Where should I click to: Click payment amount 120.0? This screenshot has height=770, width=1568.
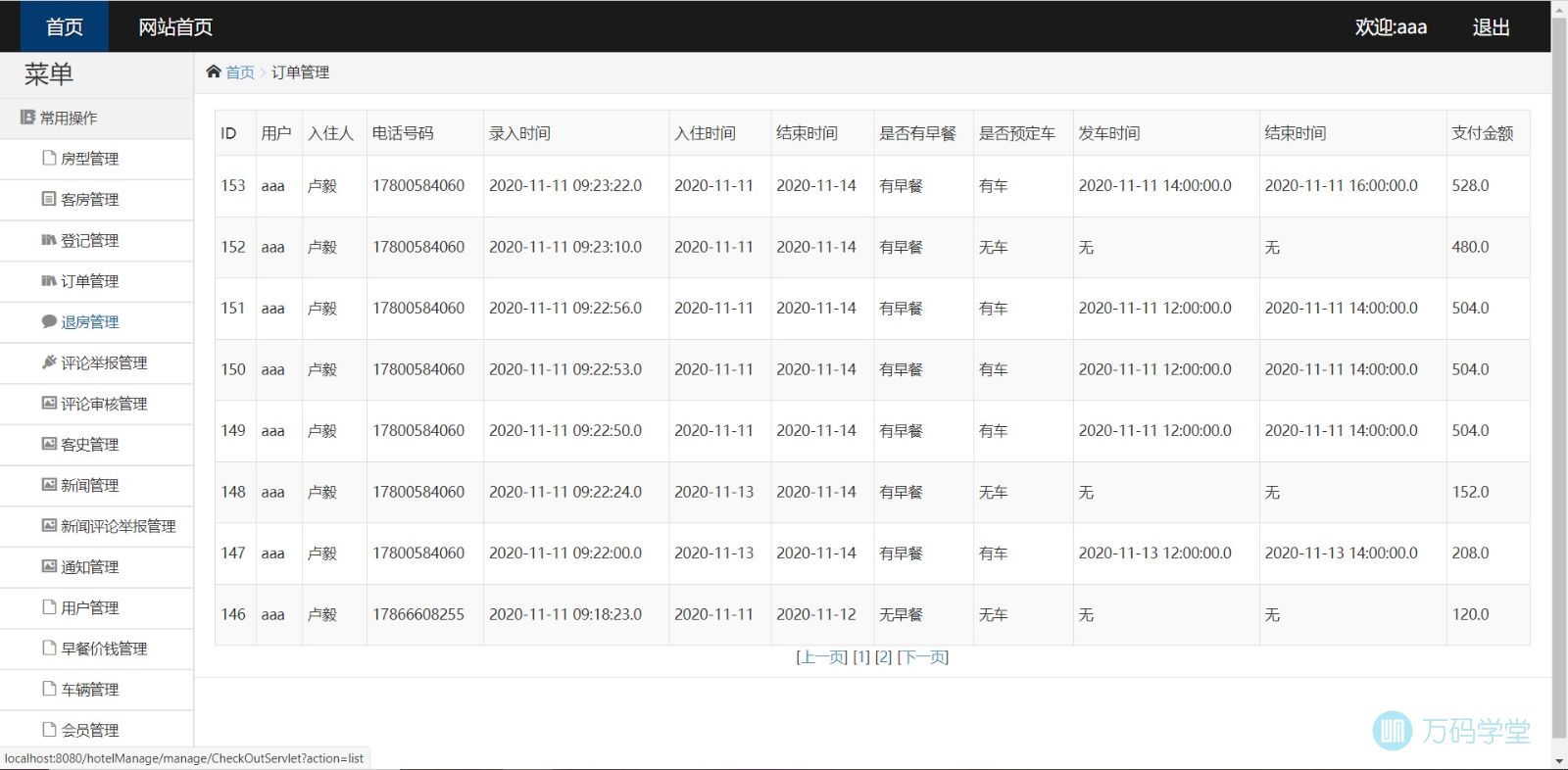pyautogui.click(x=1470, y=614)
